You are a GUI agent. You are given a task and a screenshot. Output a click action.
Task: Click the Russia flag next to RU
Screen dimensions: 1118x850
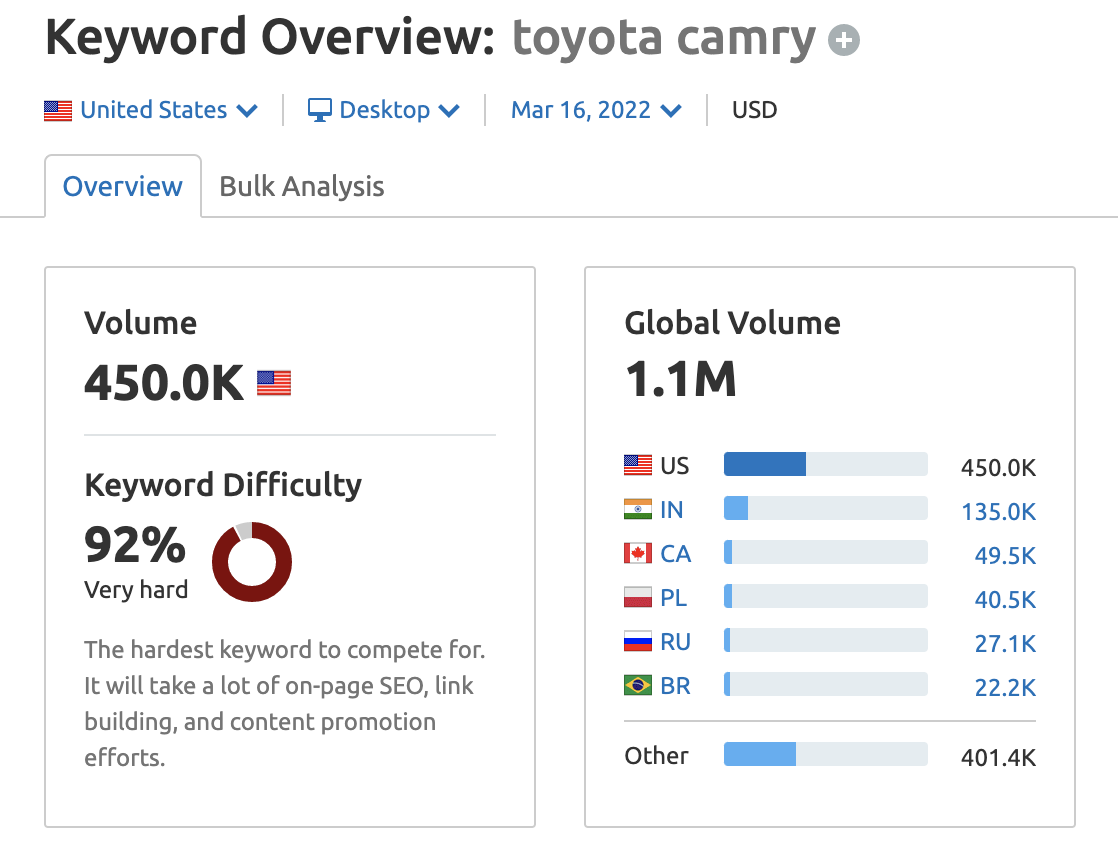coord(638,641)
